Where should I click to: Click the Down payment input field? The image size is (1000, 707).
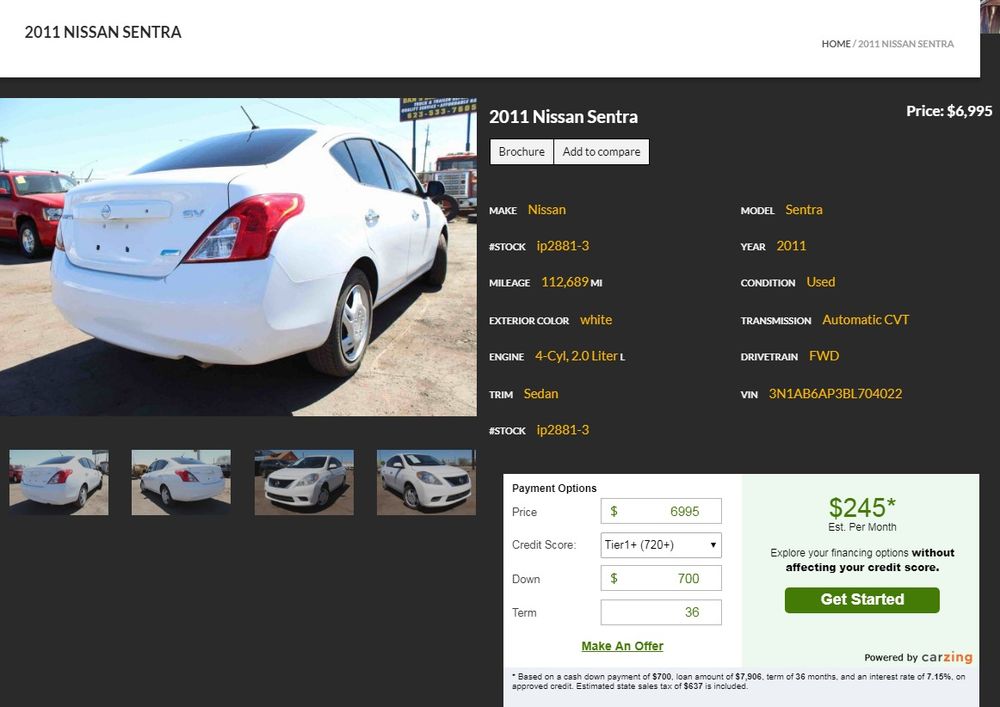pyautogui.click(x=661, y=579)
